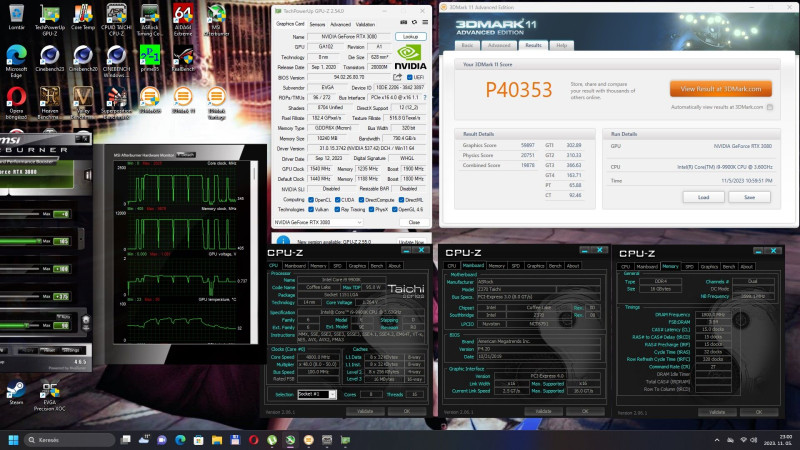Switch to Sensors tab in GPU-Z

(x=317, y=24)
